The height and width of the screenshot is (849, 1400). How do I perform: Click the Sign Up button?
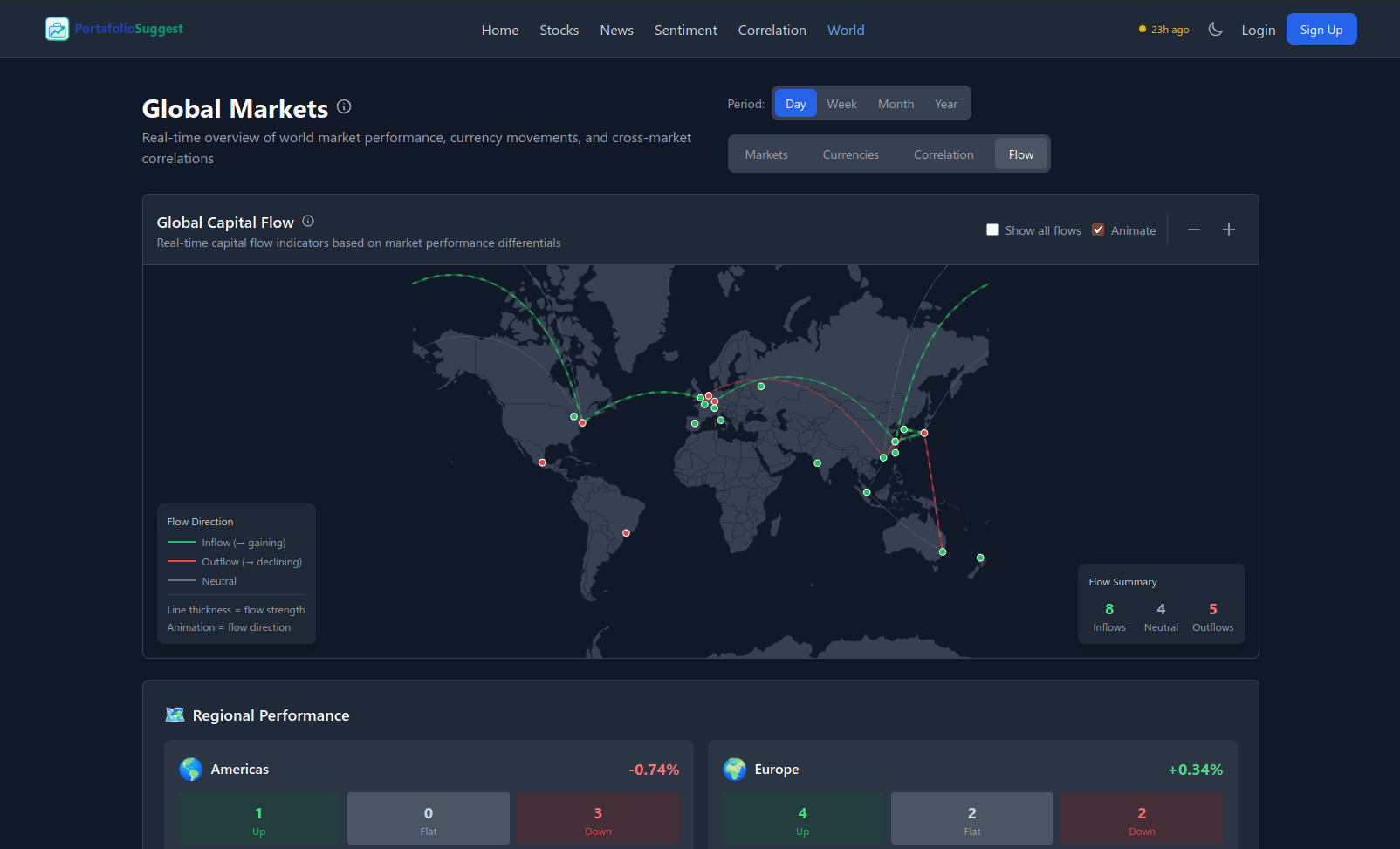click(1321, 29)
